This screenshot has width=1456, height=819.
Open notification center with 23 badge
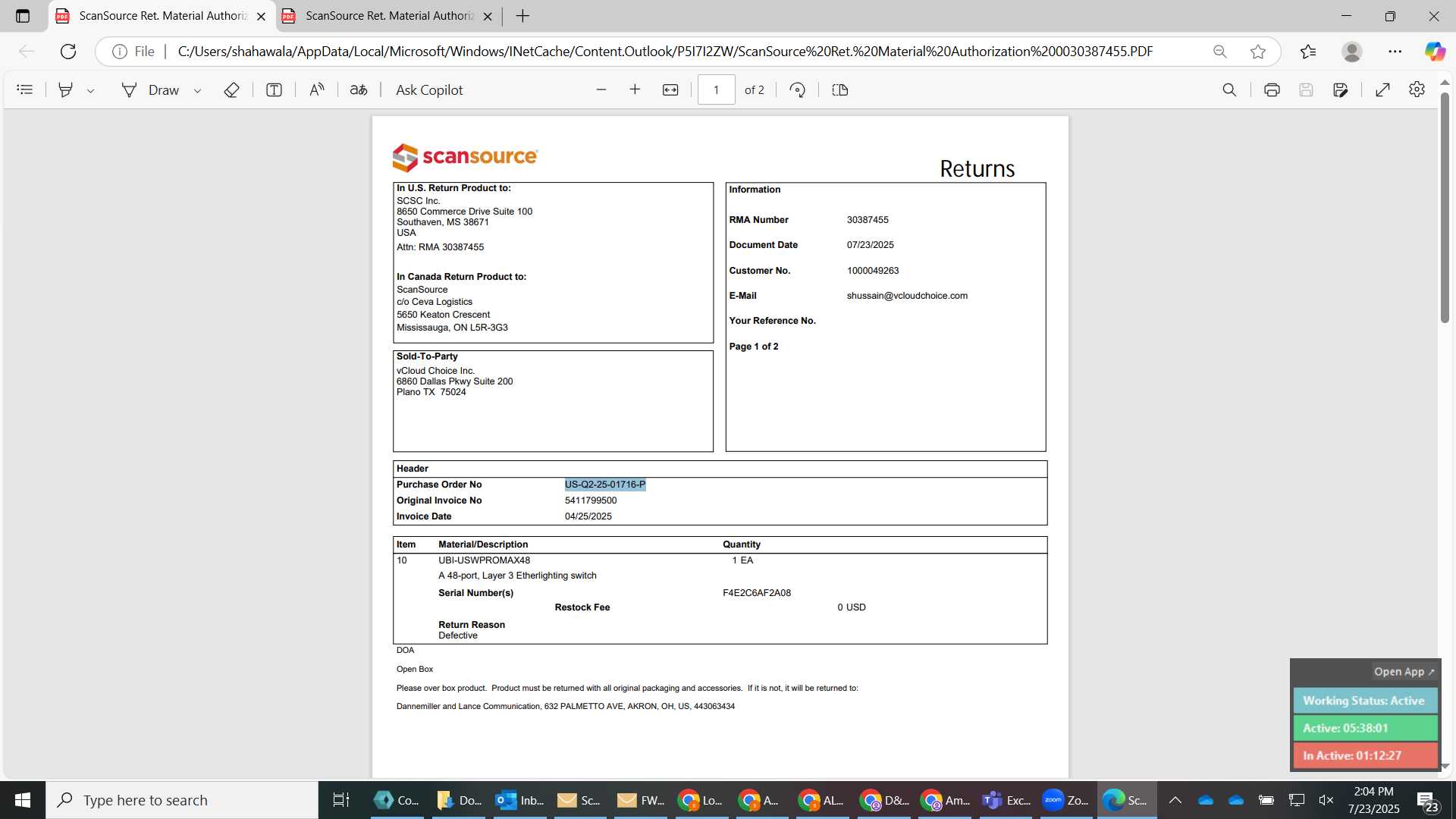(x=1426, y=801)
